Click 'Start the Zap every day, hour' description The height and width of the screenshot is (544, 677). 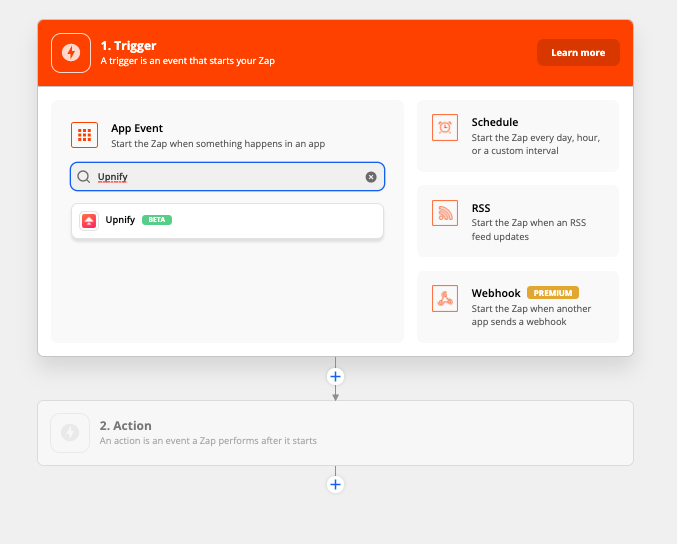pyautogui.click(x=535, y=144)
